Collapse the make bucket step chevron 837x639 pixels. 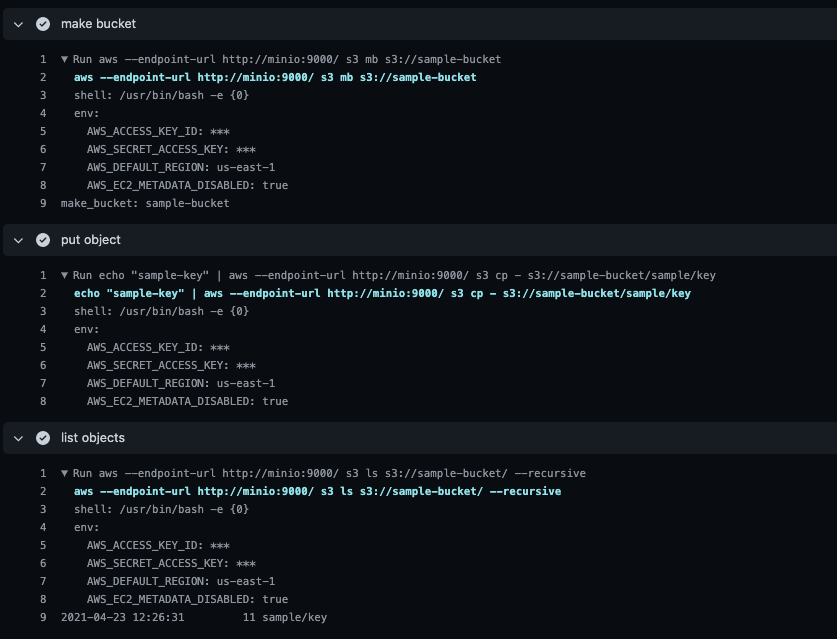pyautogui.click(x=19, y=24)
